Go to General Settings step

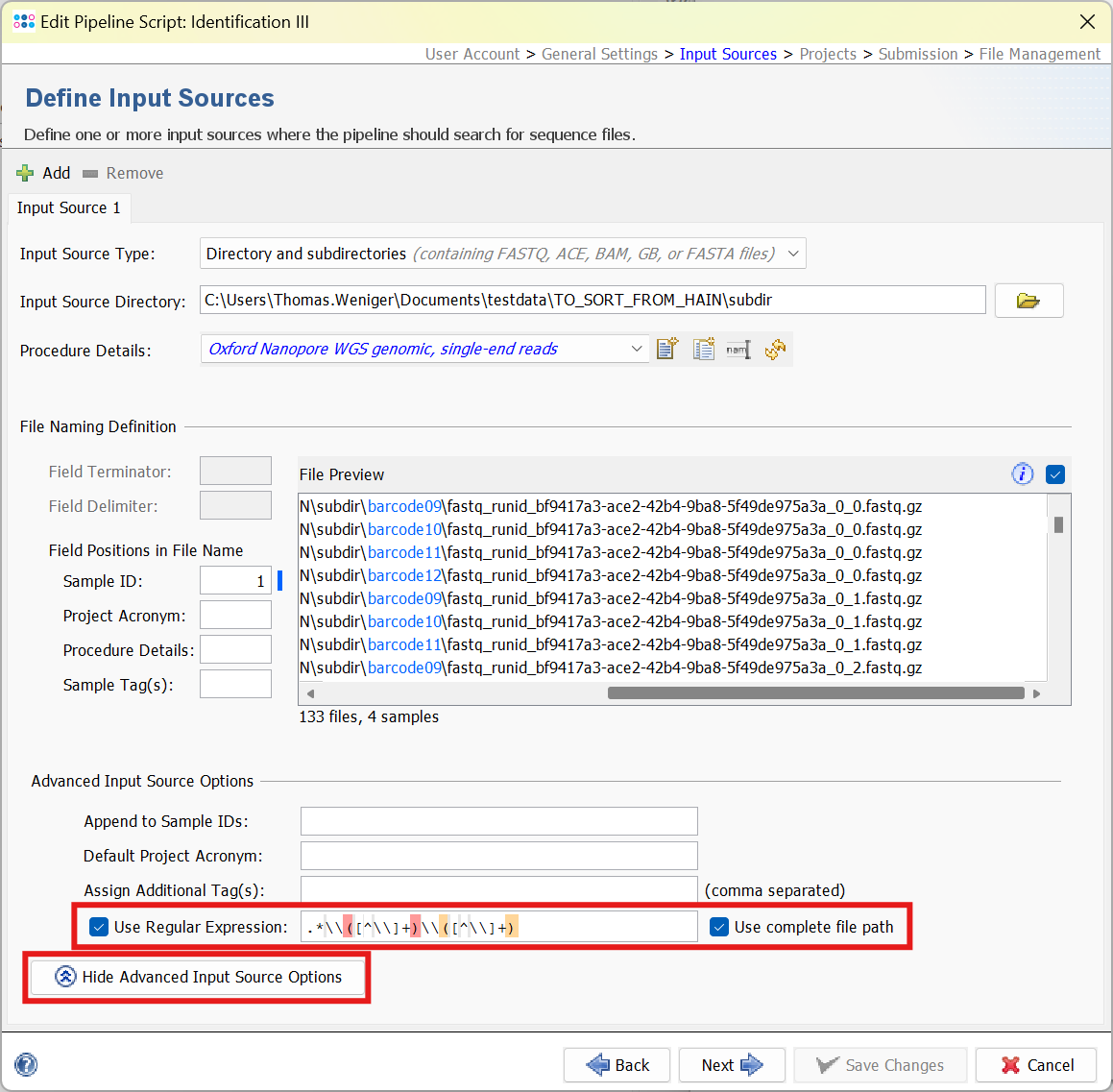[x=599, y=54]
